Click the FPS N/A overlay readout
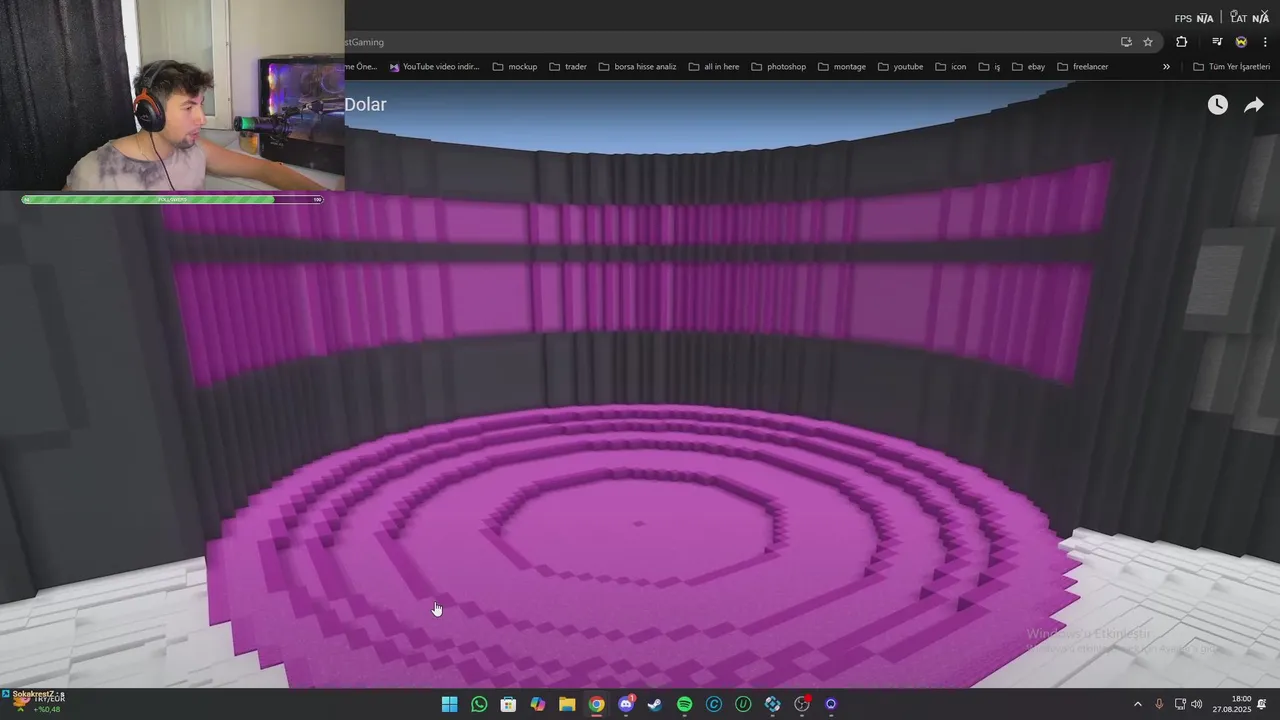The image size is (1280, 720). click(1194, 18)
